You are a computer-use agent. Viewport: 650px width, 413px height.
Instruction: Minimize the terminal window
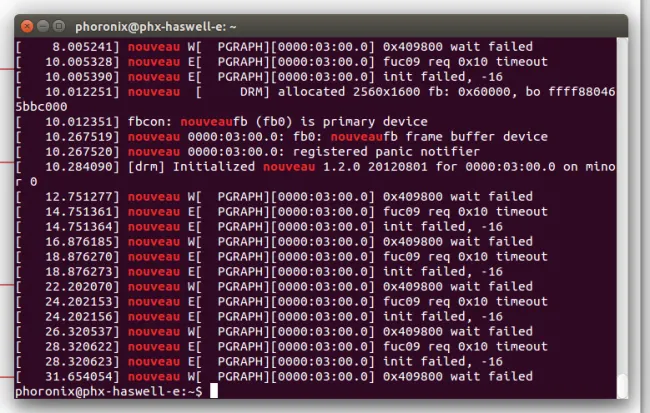[x=43, y=27]
